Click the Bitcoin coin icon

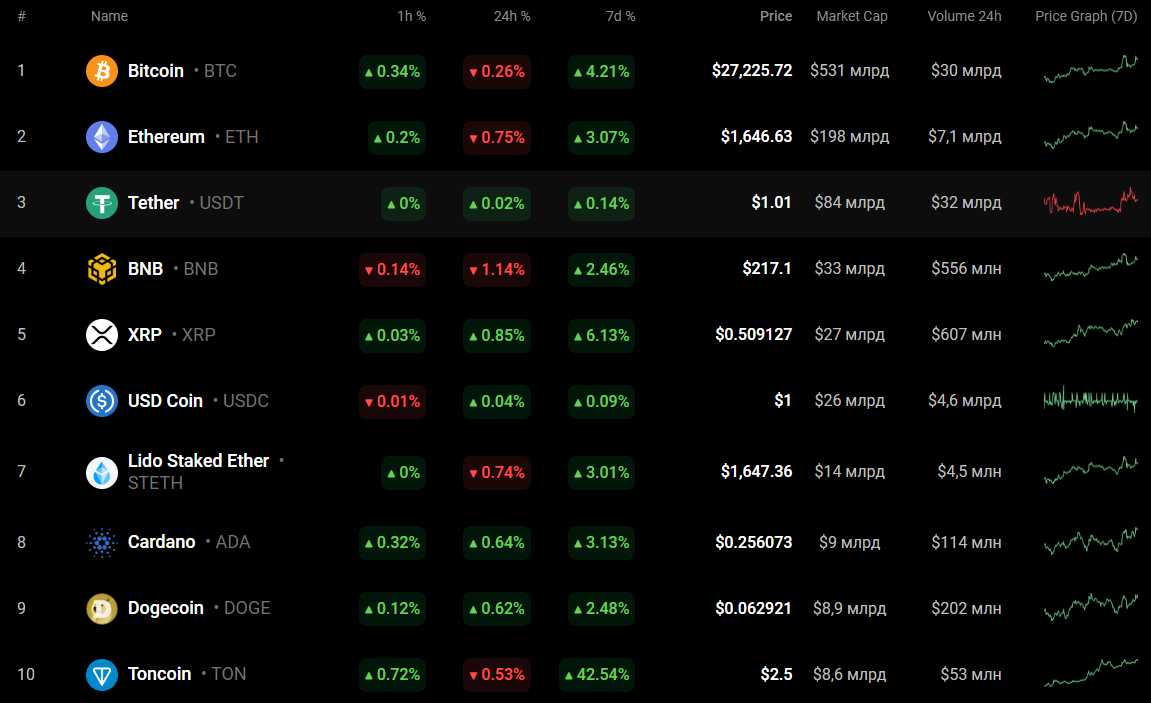102,71
